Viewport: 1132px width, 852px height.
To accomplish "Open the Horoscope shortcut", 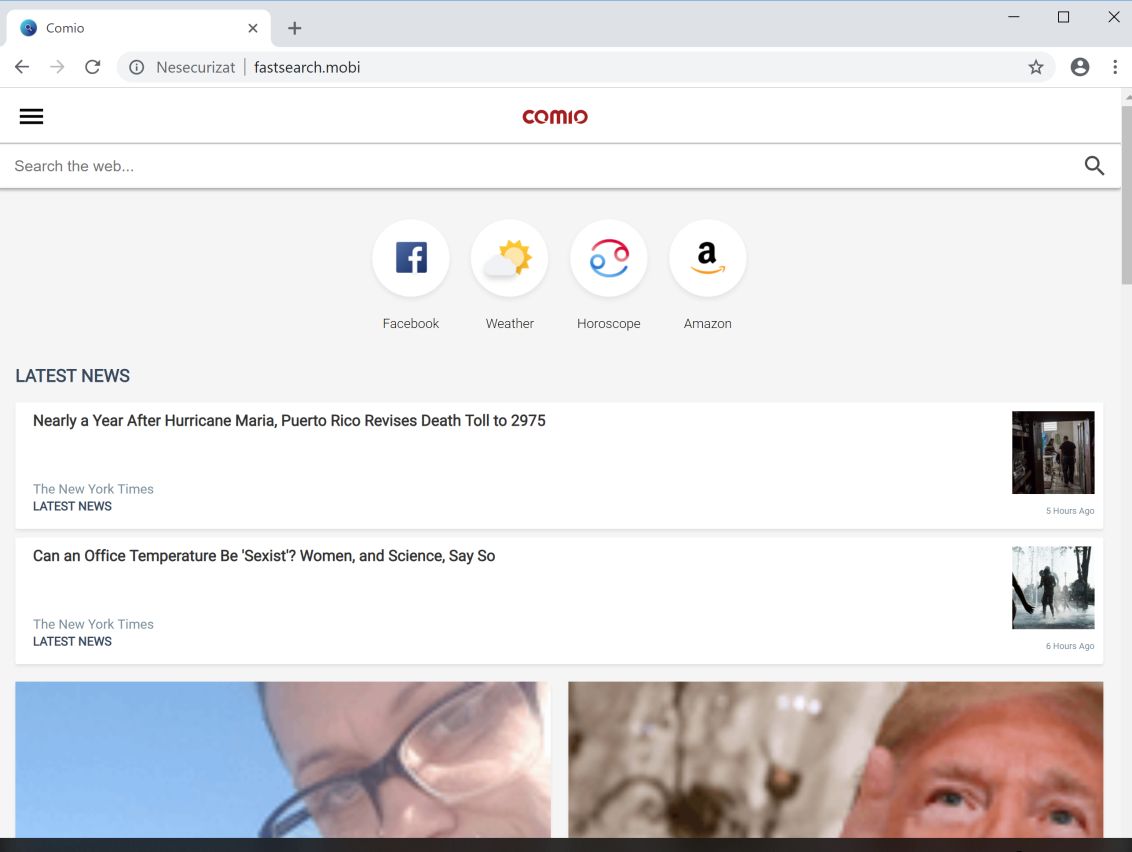I will 608,257.
